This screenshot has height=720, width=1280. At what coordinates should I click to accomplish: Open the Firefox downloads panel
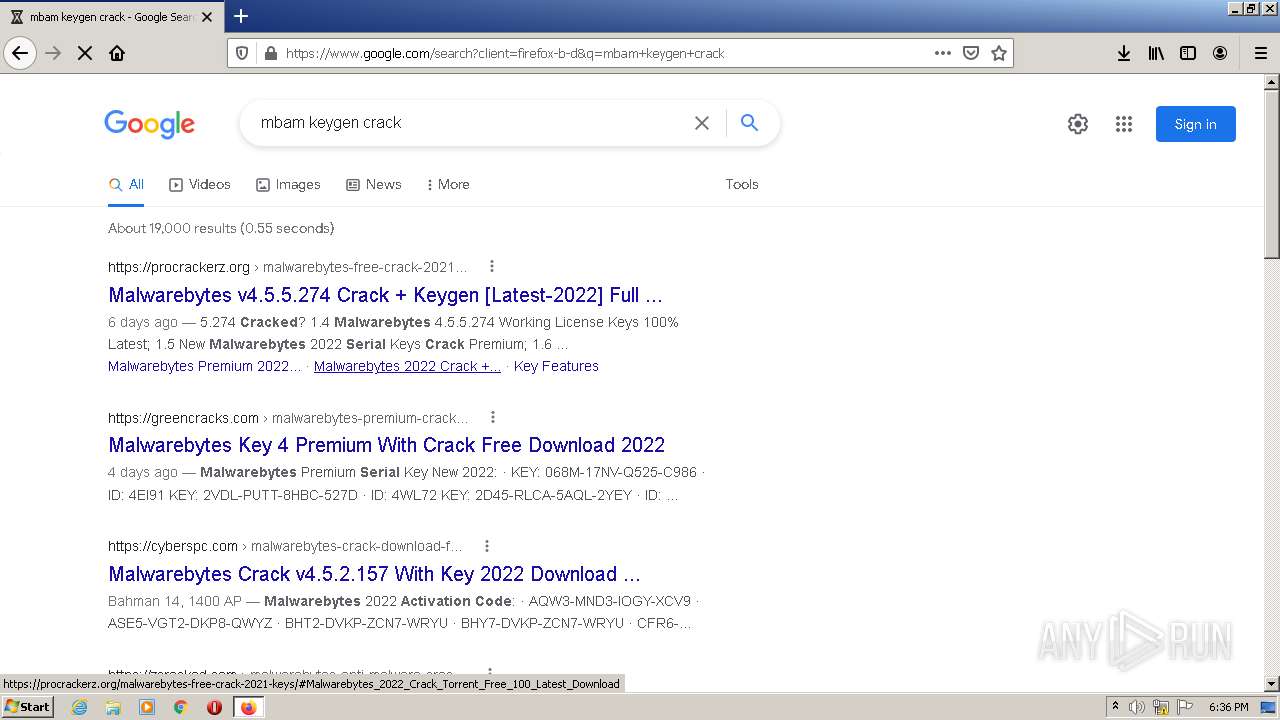pyautogui.click(x=1124, y=53)
